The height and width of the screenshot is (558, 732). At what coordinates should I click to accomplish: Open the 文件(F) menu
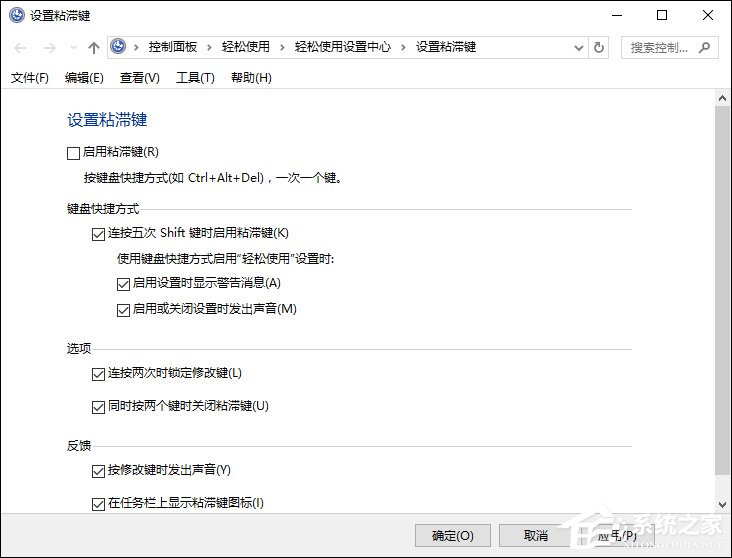30,78
